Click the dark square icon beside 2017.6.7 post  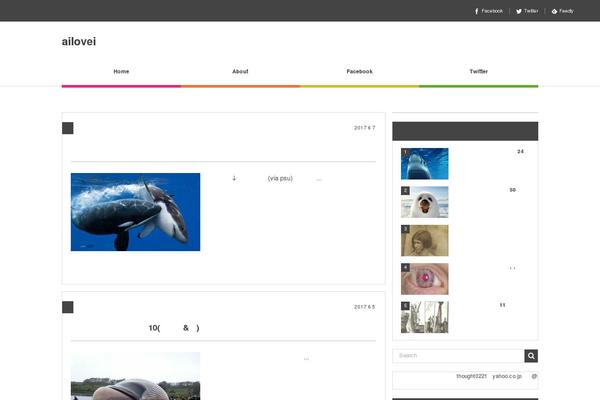(68, 128)
